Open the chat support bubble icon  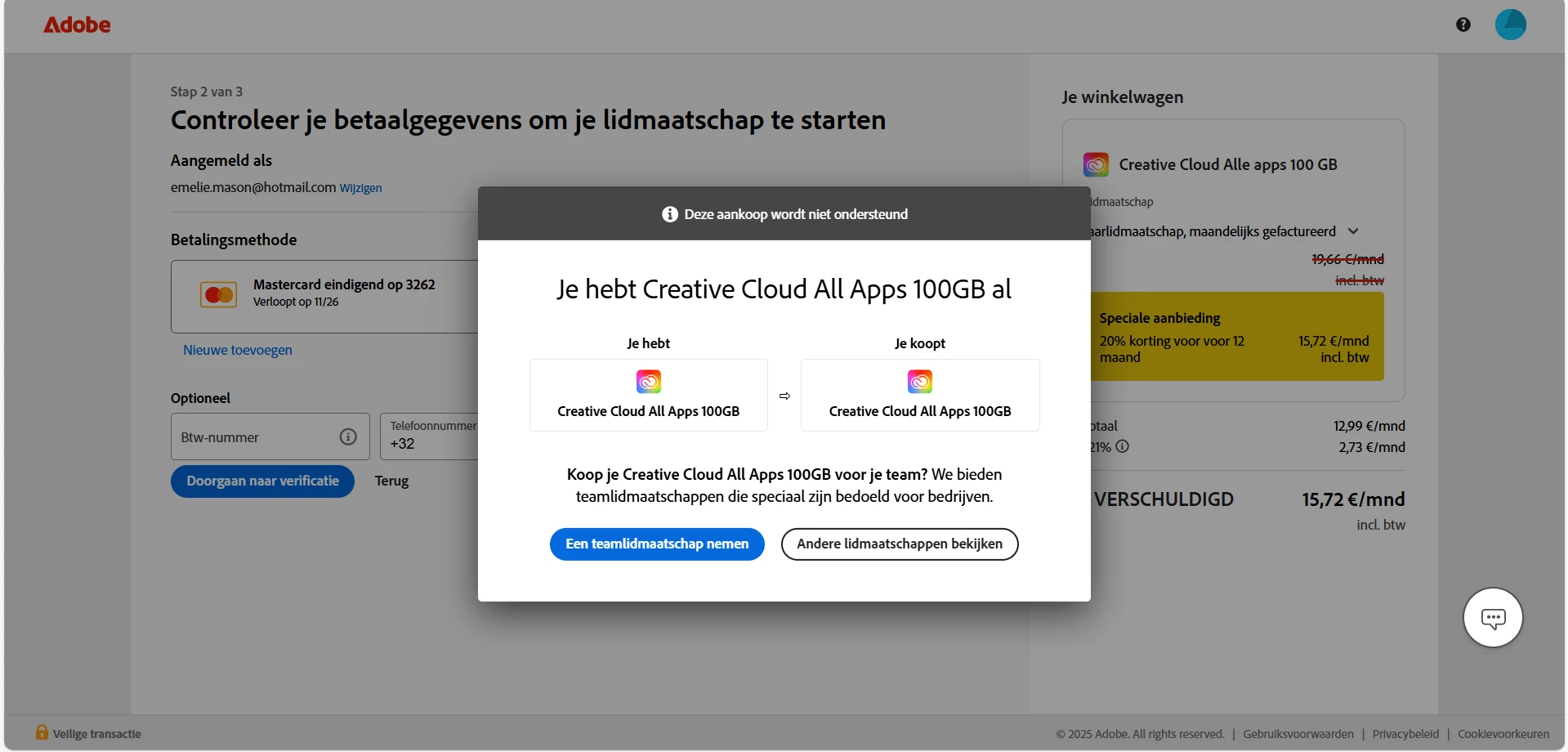click(x=1493, y=618)
